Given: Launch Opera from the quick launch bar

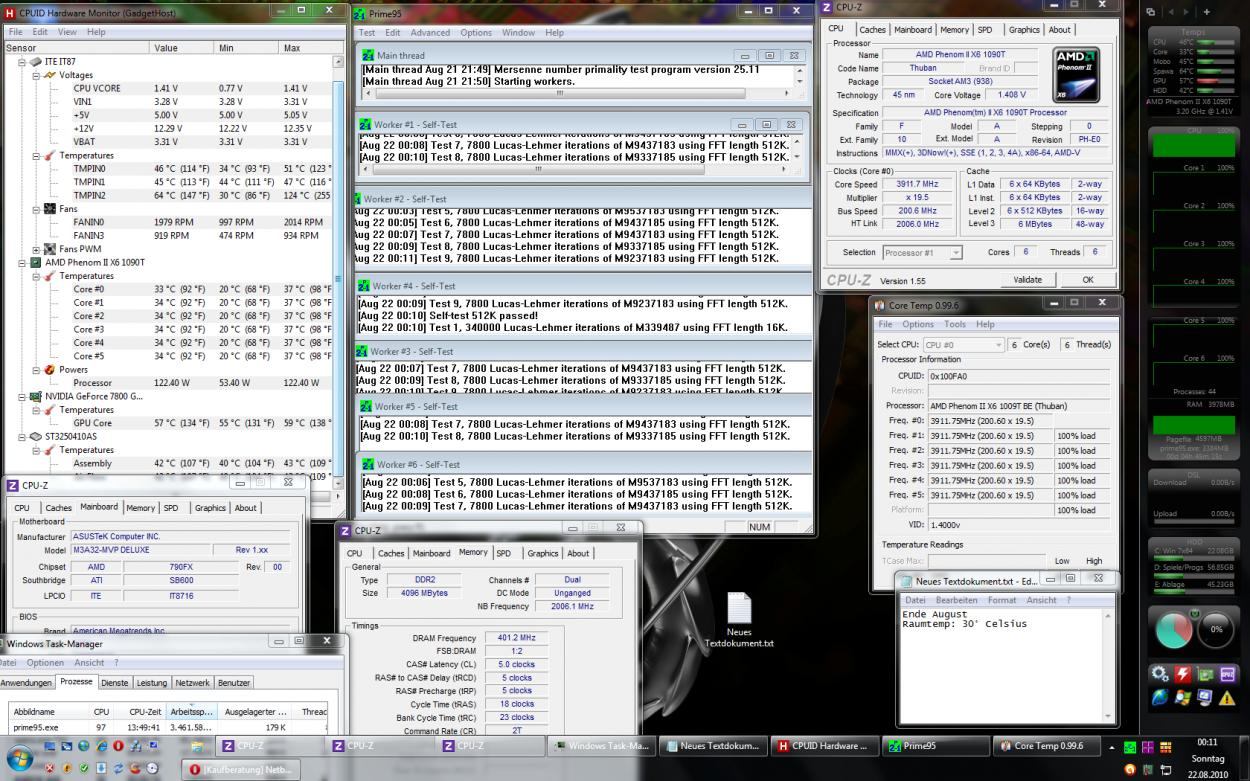Looking at the screenshot, I should (x=118, y=746).
